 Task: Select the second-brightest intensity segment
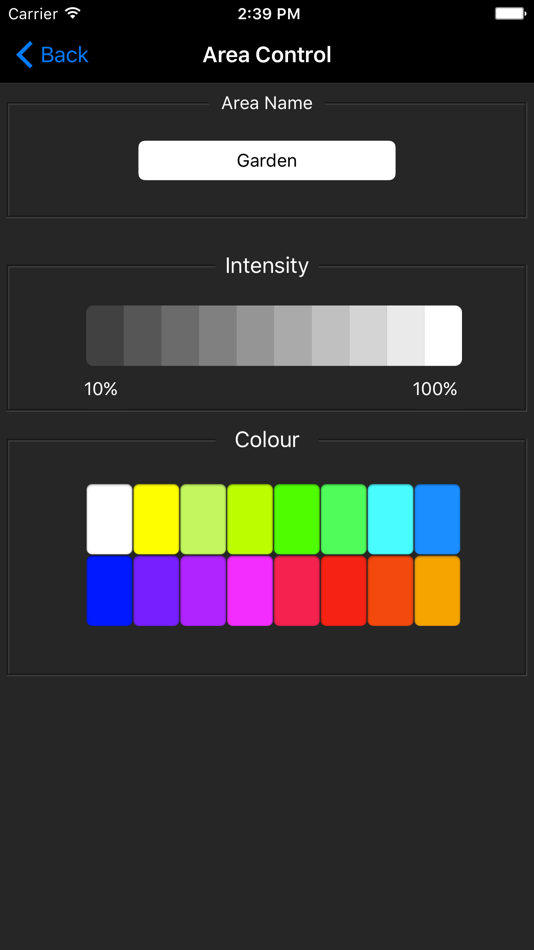coord(406,336)
